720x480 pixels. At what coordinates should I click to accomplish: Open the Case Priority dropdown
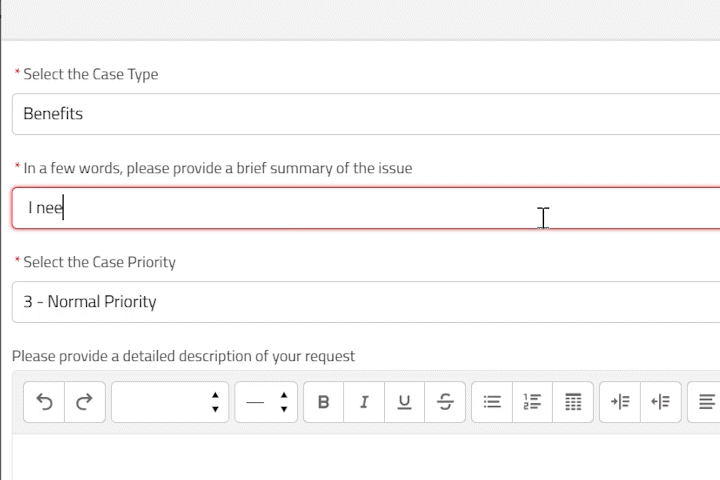pos(360,302)
